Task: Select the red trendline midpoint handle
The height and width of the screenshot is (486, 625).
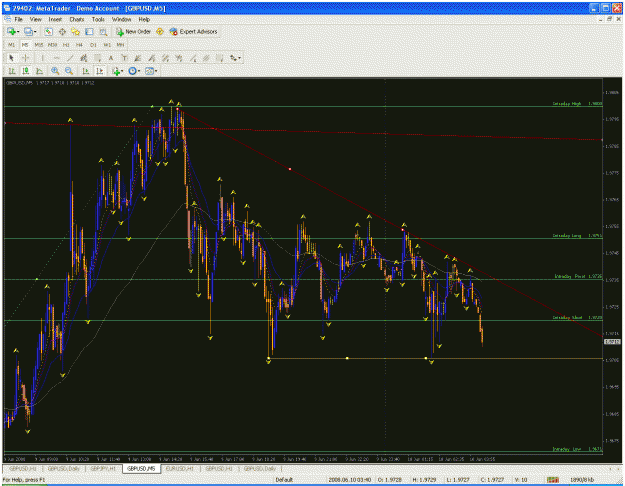Action: click(x=290, y=169)
